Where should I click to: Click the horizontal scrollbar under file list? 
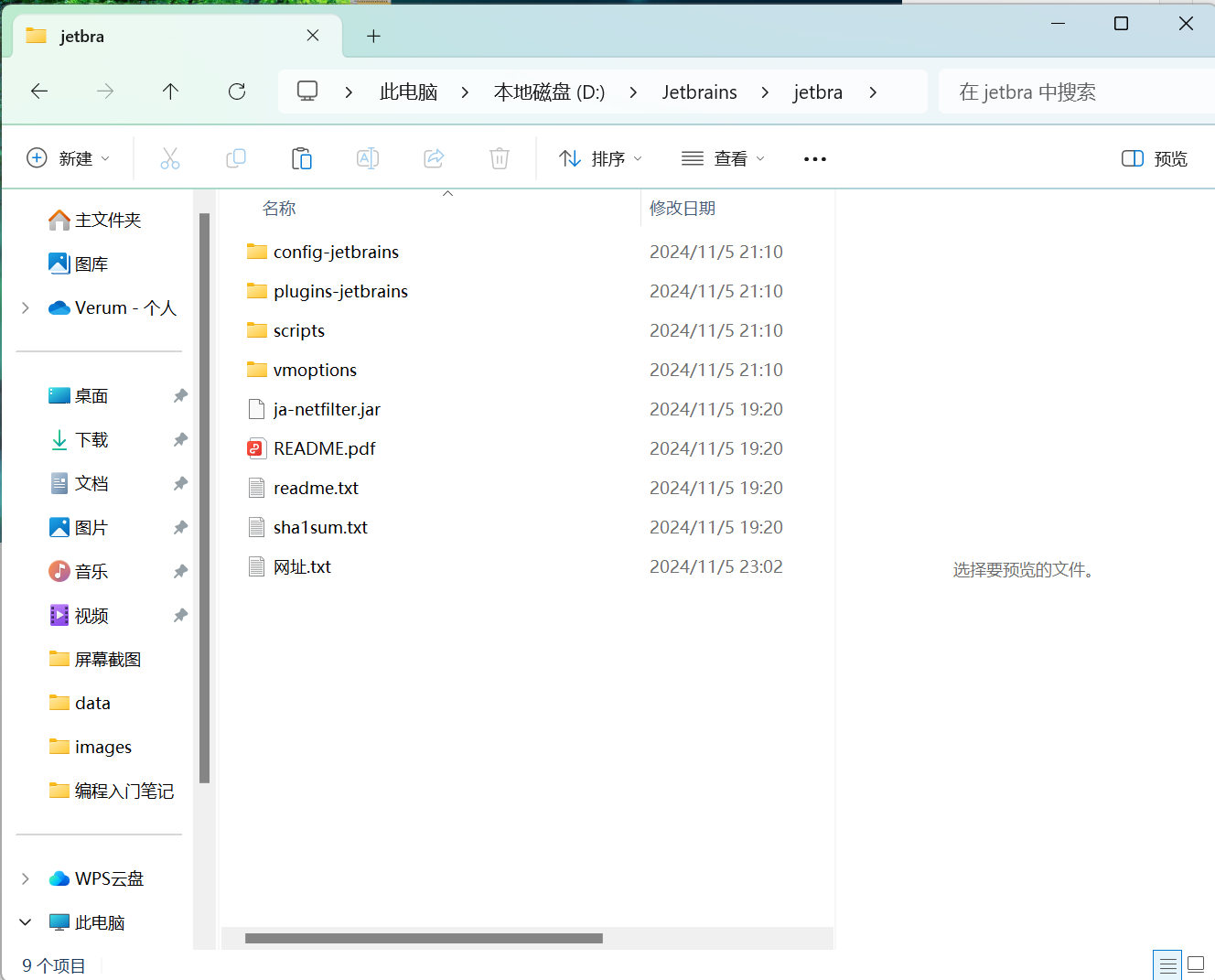coord(424,938)
